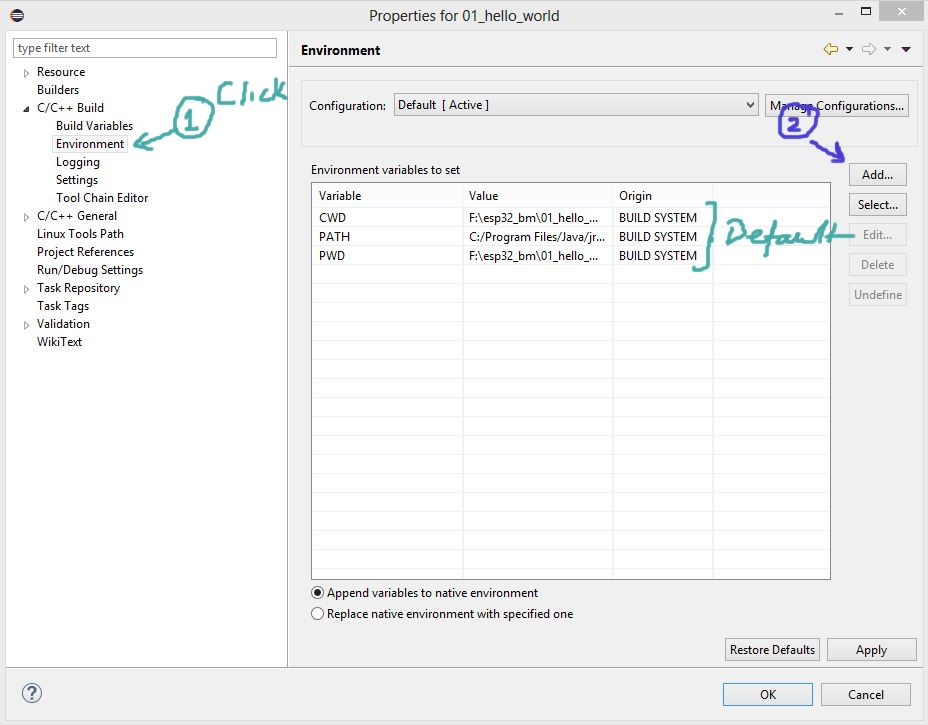Sort by the Variable column header
This screenshot has height=725, width=928.
(x=387, y=196)
